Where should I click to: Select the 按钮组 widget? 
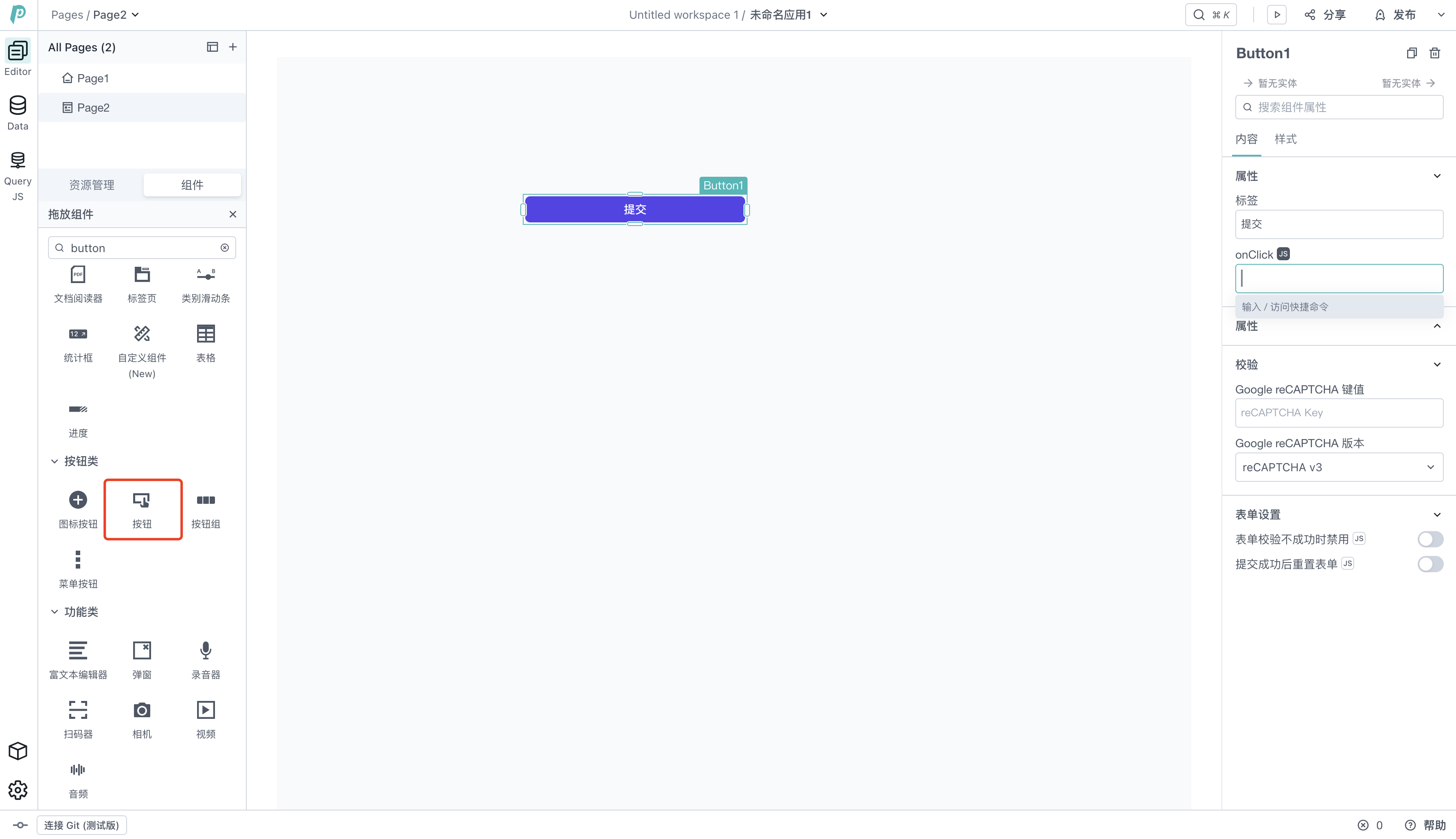206,510
